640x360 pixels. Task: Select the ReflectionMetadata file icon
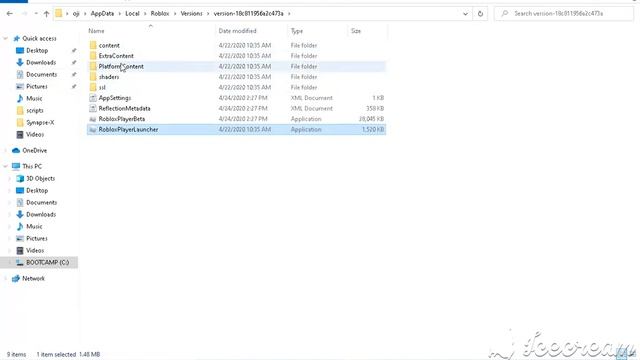coord(93,109)
